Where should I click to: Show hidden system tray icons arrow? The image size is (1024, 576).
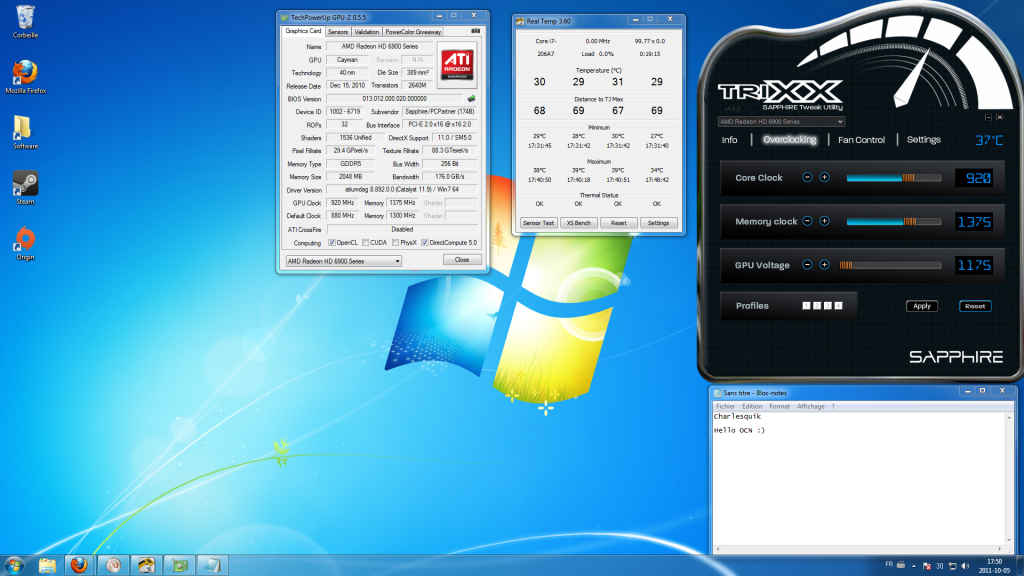pyautogui.click(x=914, y=566)
